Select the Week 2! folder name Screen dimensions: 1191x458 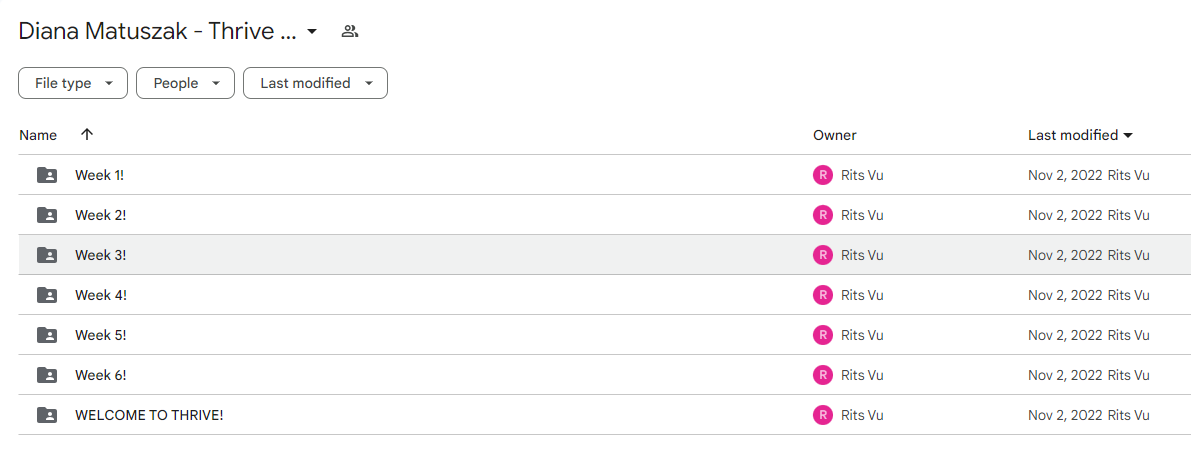100,215
